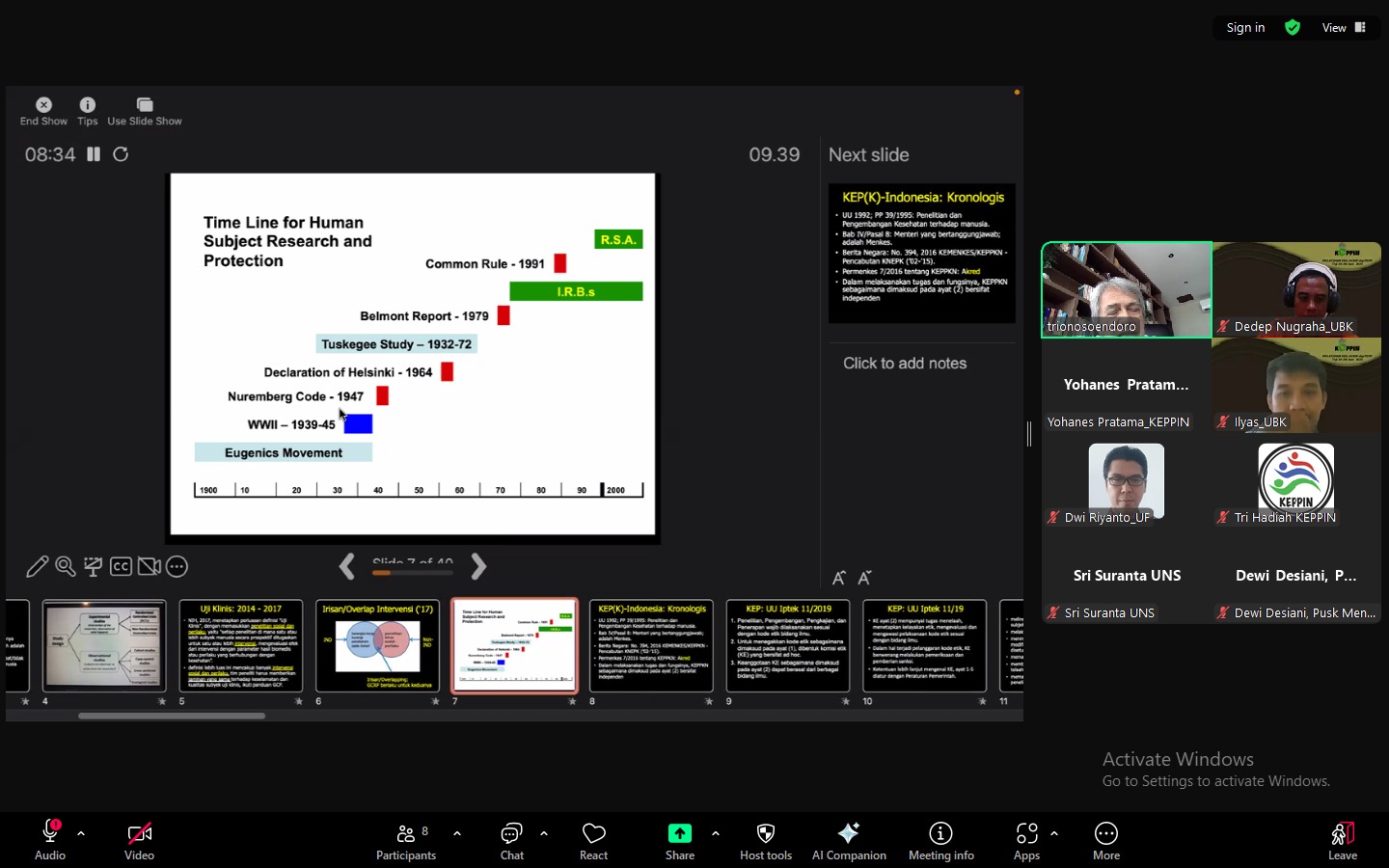
Task: Select Dedep Nugraha_UBK video tile
Action: [1296, 289]
